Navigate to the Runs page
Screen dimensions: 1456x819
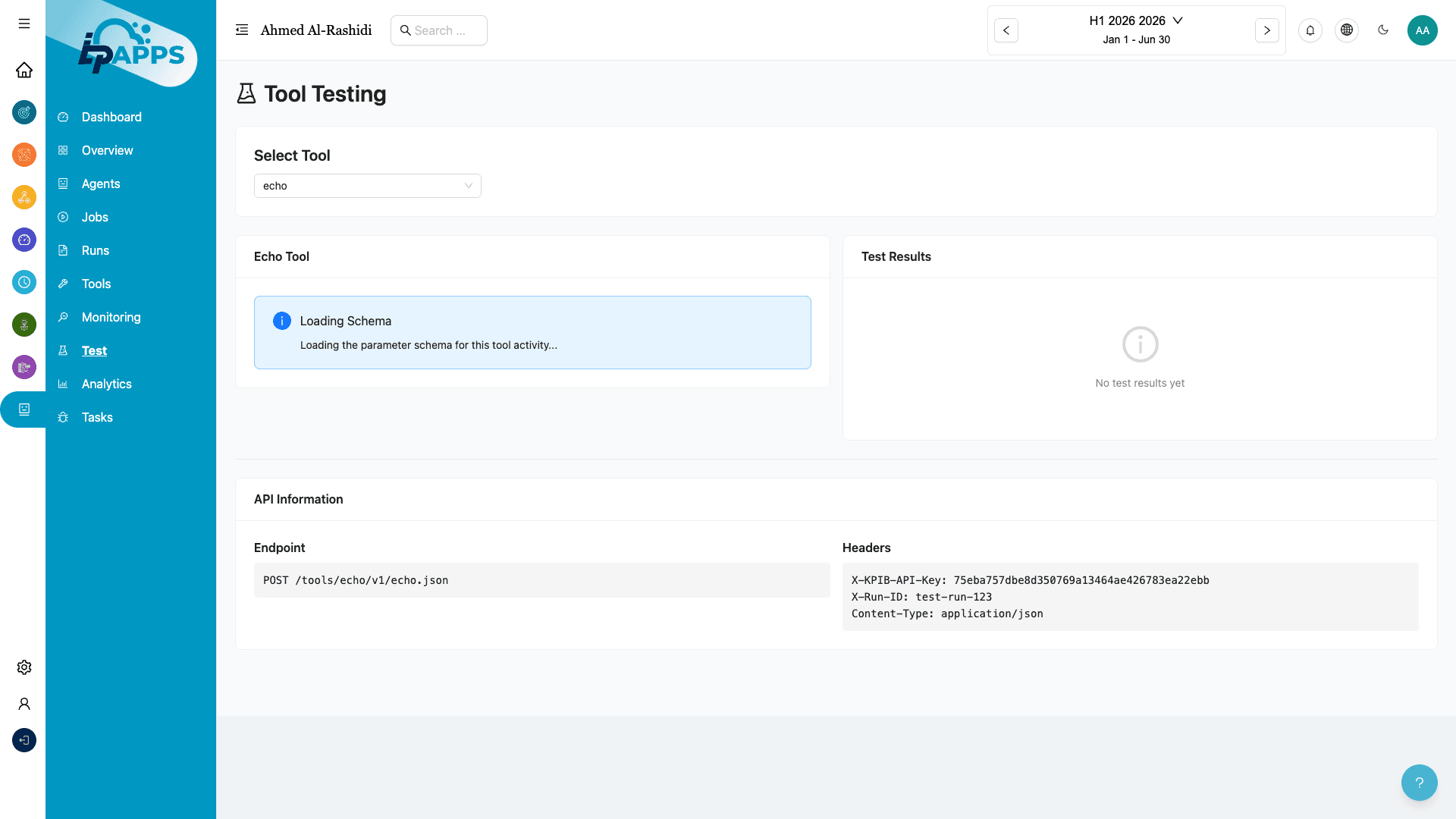click(95, 250)
